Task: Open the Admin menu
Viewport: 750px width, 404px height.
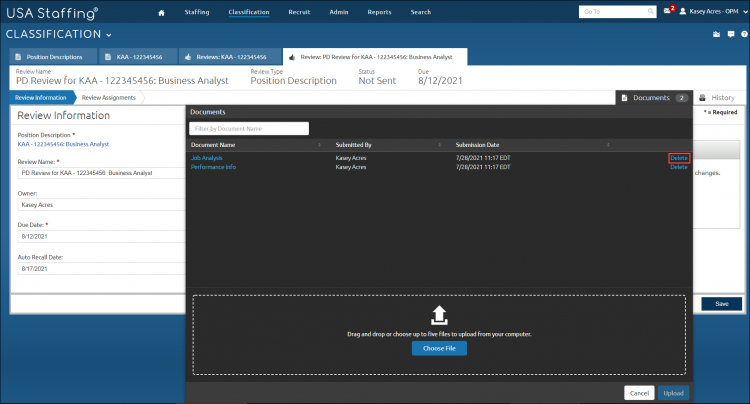Action: point(339,12)
